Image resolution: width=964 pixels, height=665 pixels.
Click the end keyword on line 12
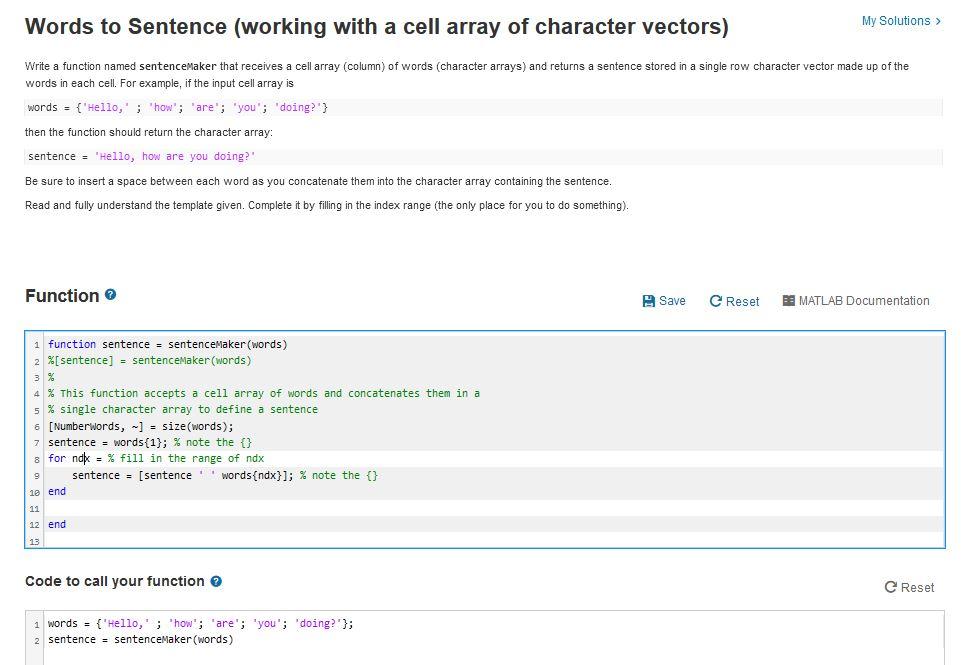pos(57,524)
